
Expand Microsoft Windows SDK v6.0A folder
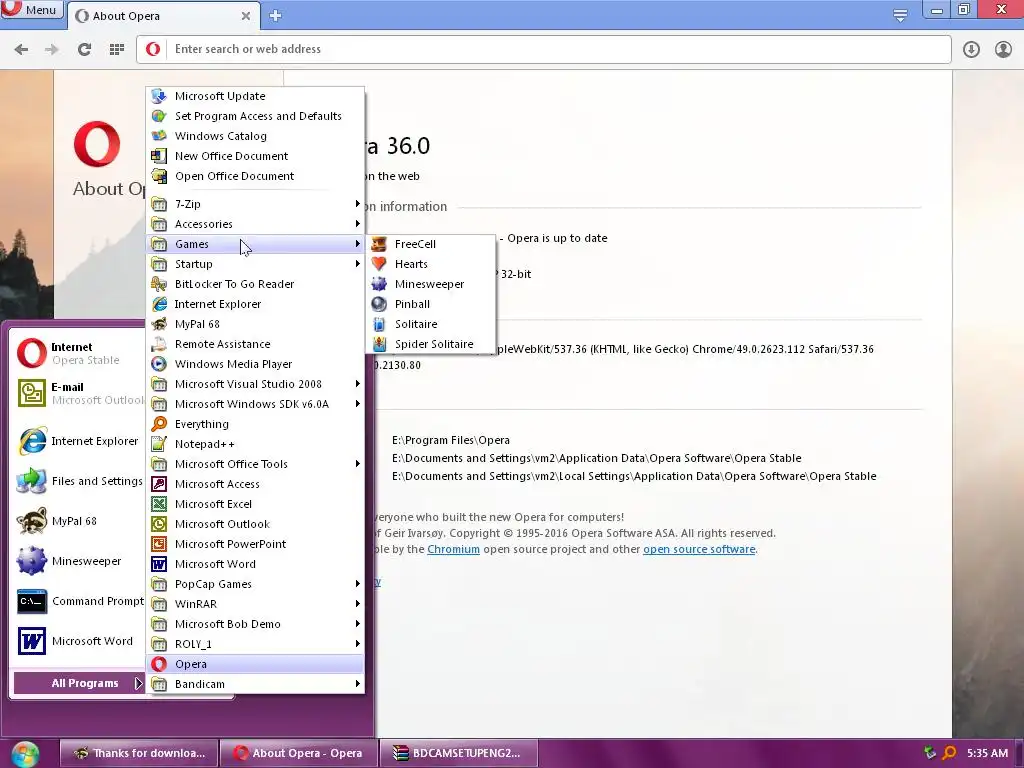tap(255, 404)
